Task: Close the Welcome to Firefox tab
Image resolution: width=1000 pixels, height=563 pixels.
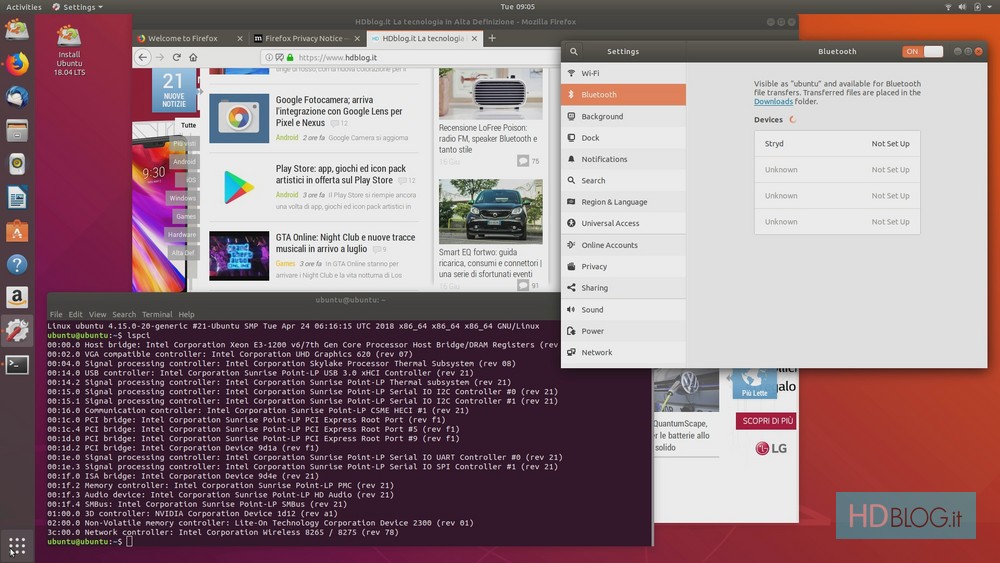Action: [x=240, y=39]
